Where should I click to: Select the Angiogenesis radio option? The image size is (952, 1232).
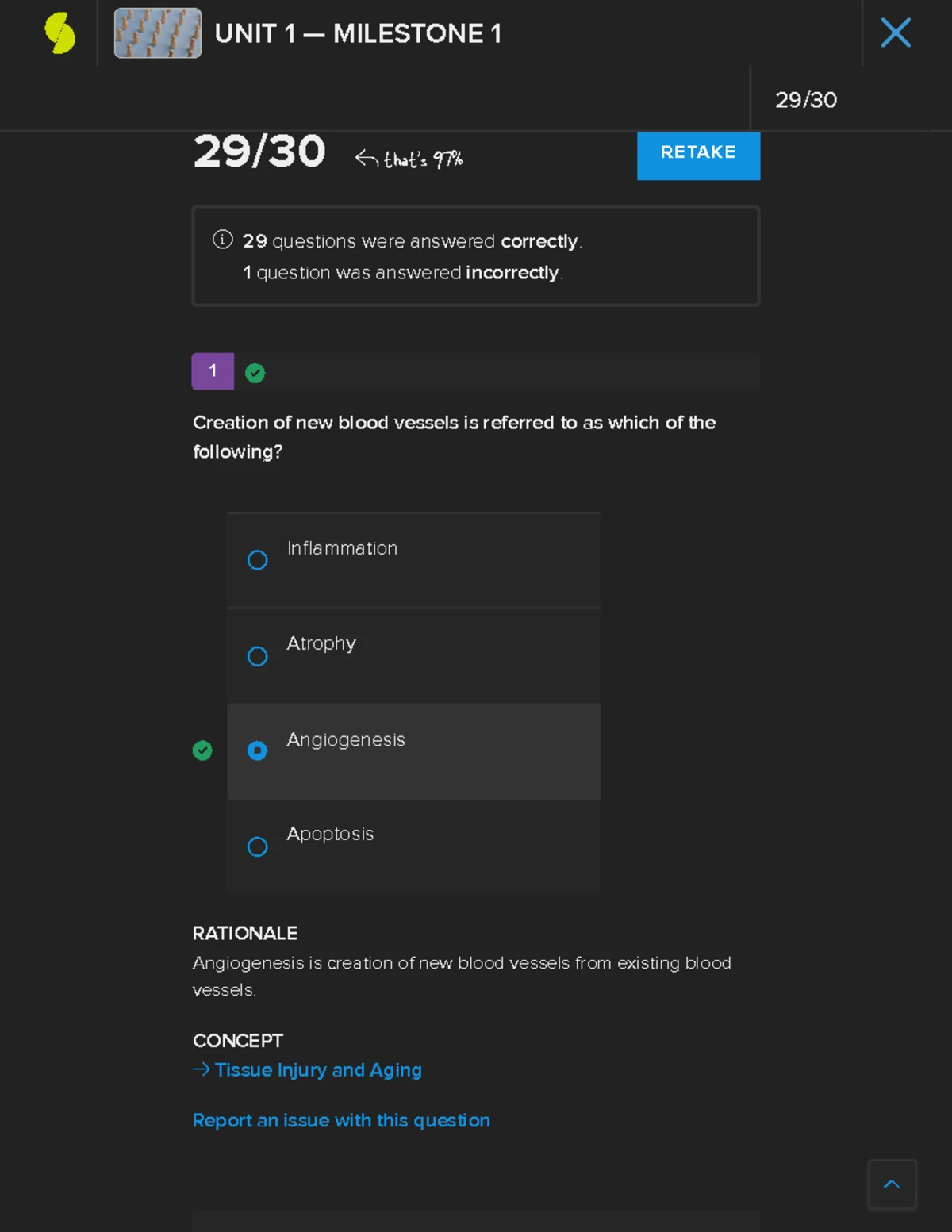(x=257, y=750)
